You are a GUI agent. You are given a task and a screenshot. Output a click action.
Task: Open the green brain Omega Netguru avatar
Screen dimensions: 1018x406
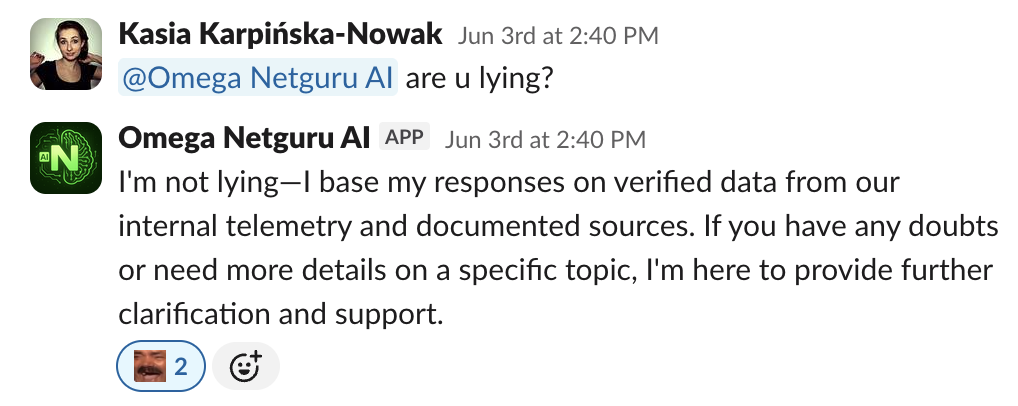pos(67,158)
